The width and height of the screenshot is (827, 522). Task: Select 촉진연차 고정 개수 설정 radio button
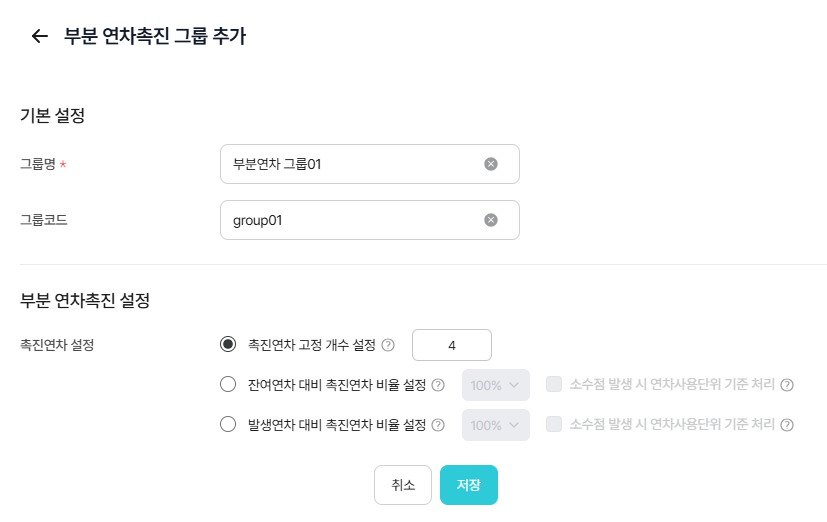[x=228, y=345]
